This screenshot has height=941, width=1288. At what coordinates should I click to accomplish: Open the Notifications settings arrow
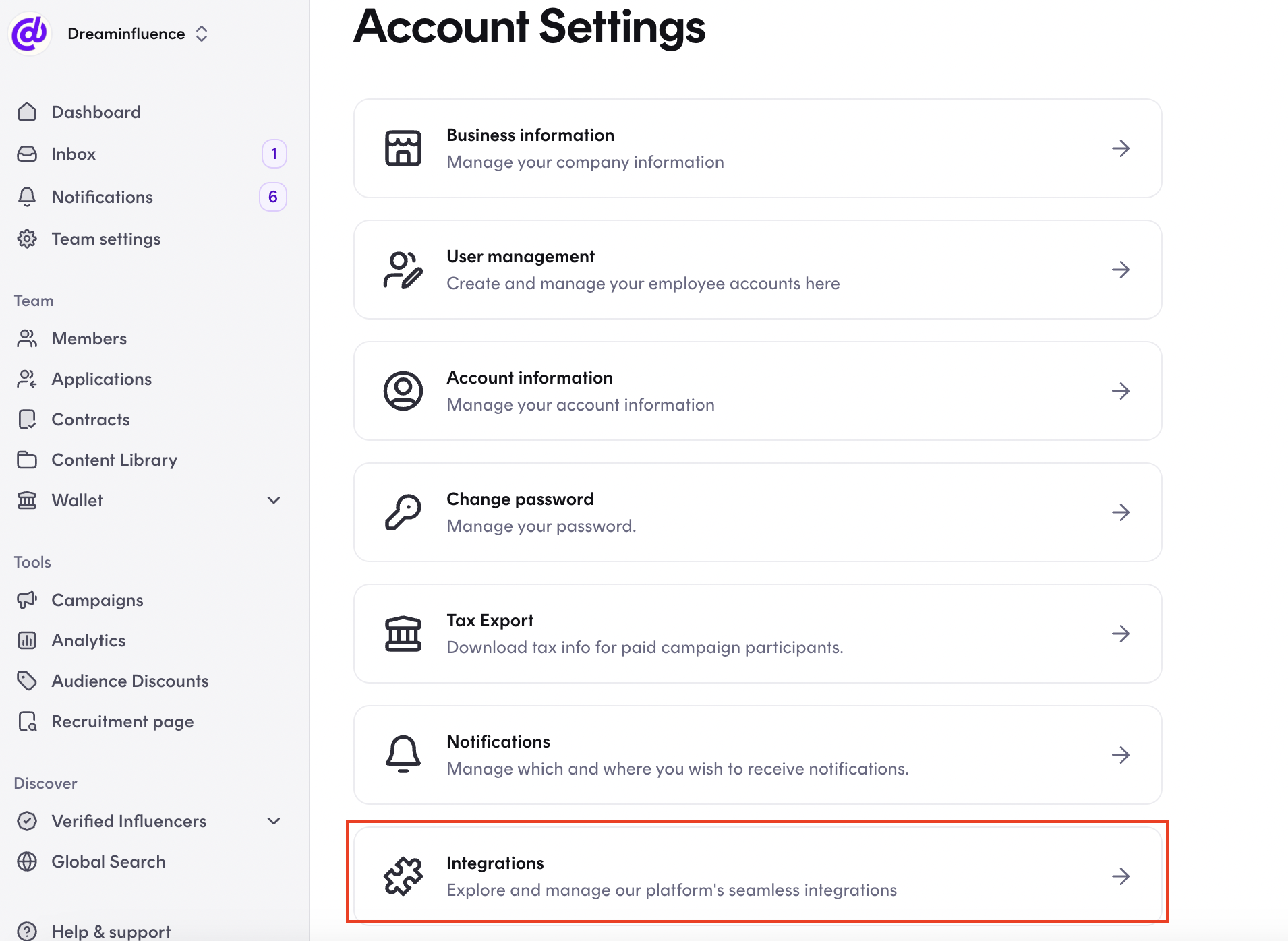(x=1121, y=755)
